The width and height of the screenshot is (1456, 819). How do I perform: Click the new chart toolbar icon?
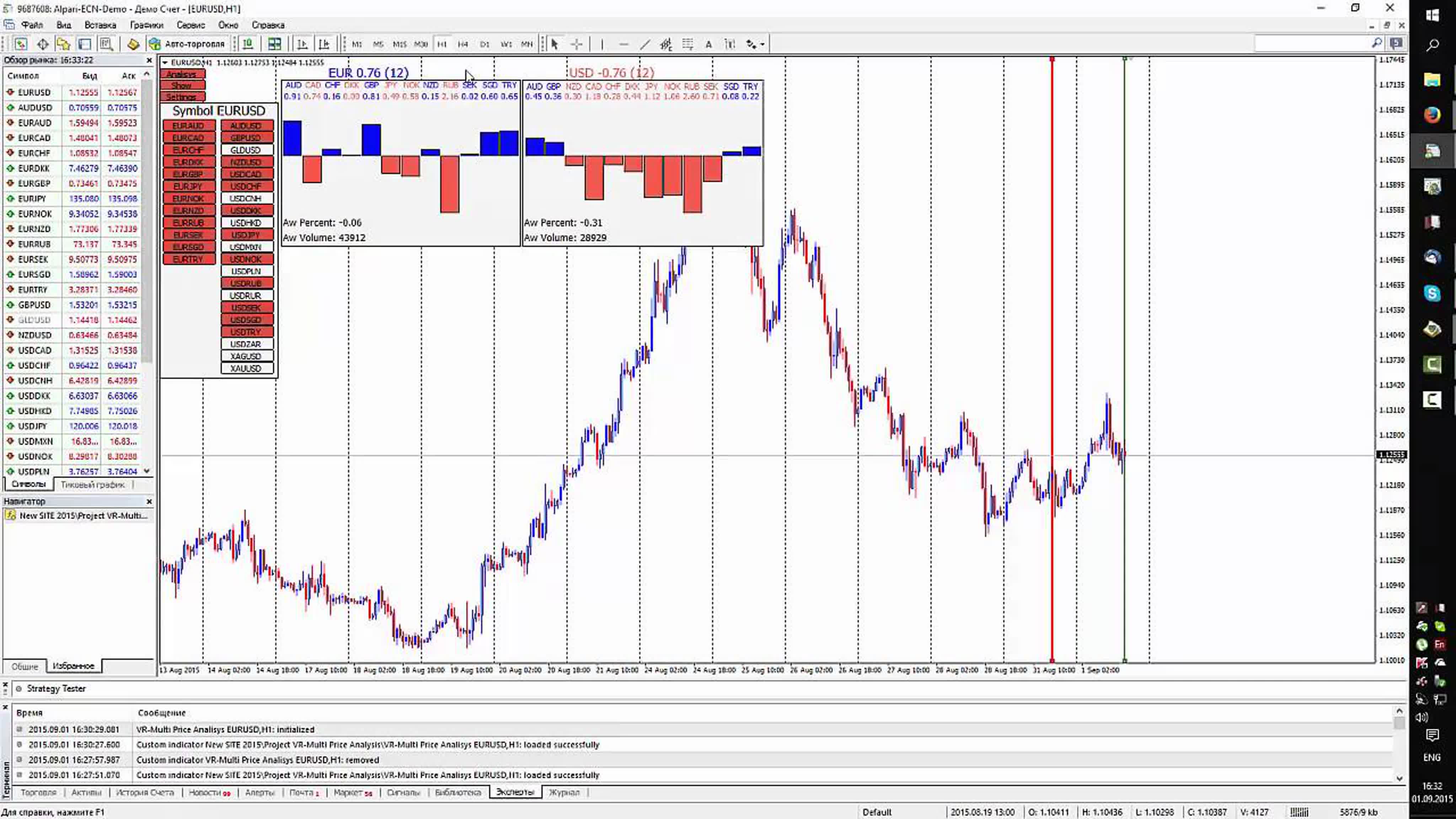coord(21,44)
